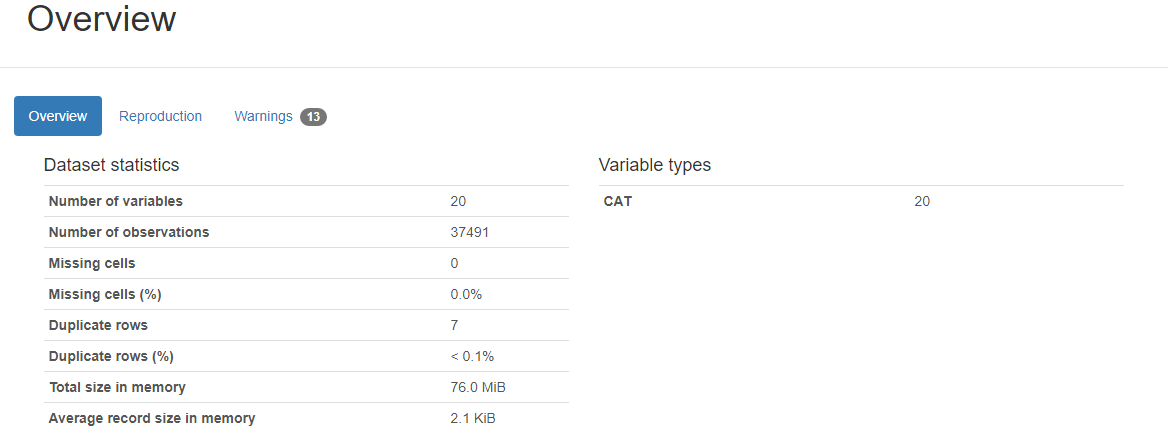Viewport: 1168px width, 441px height.
Task: Click the CAT variable type label
Action: click(618, 201)
